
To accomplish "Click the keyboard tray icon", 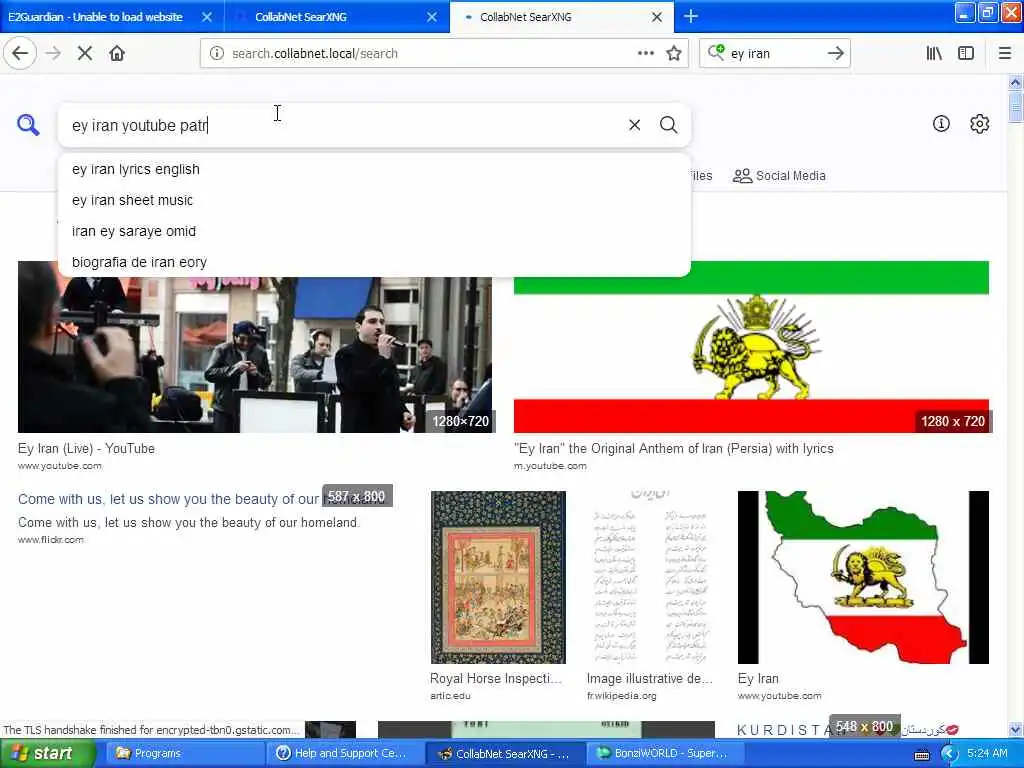I will (x=922, y=755).
